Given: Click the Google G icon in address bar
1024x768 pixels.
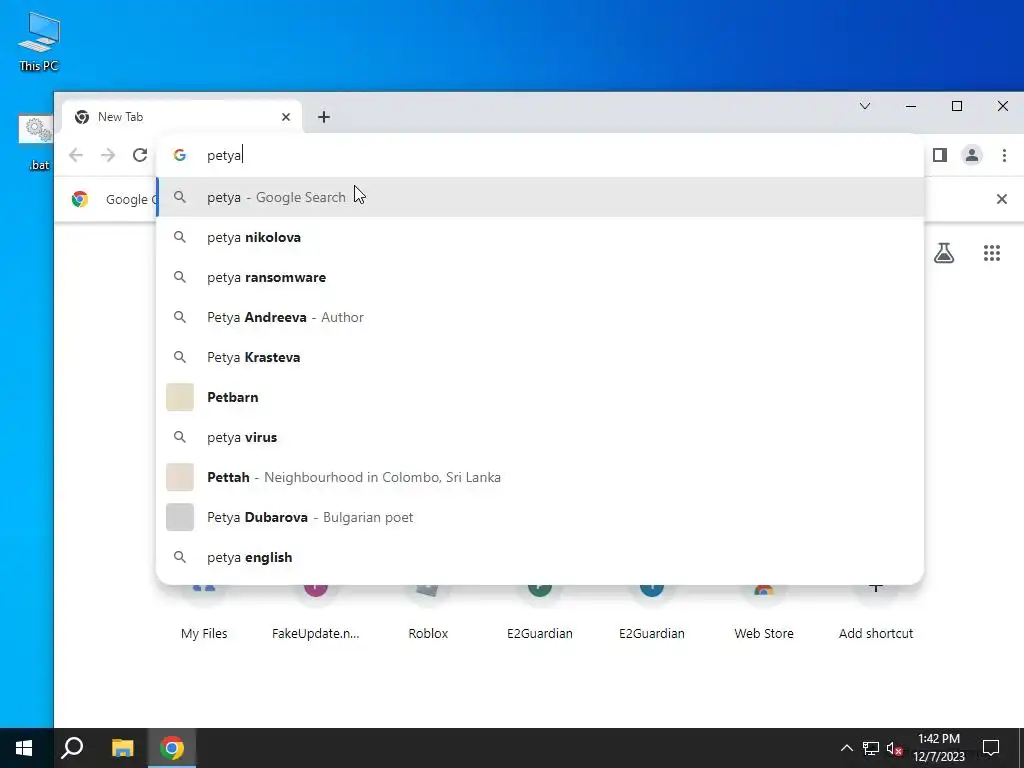Looking at the screenshot, I should (180, 155).
